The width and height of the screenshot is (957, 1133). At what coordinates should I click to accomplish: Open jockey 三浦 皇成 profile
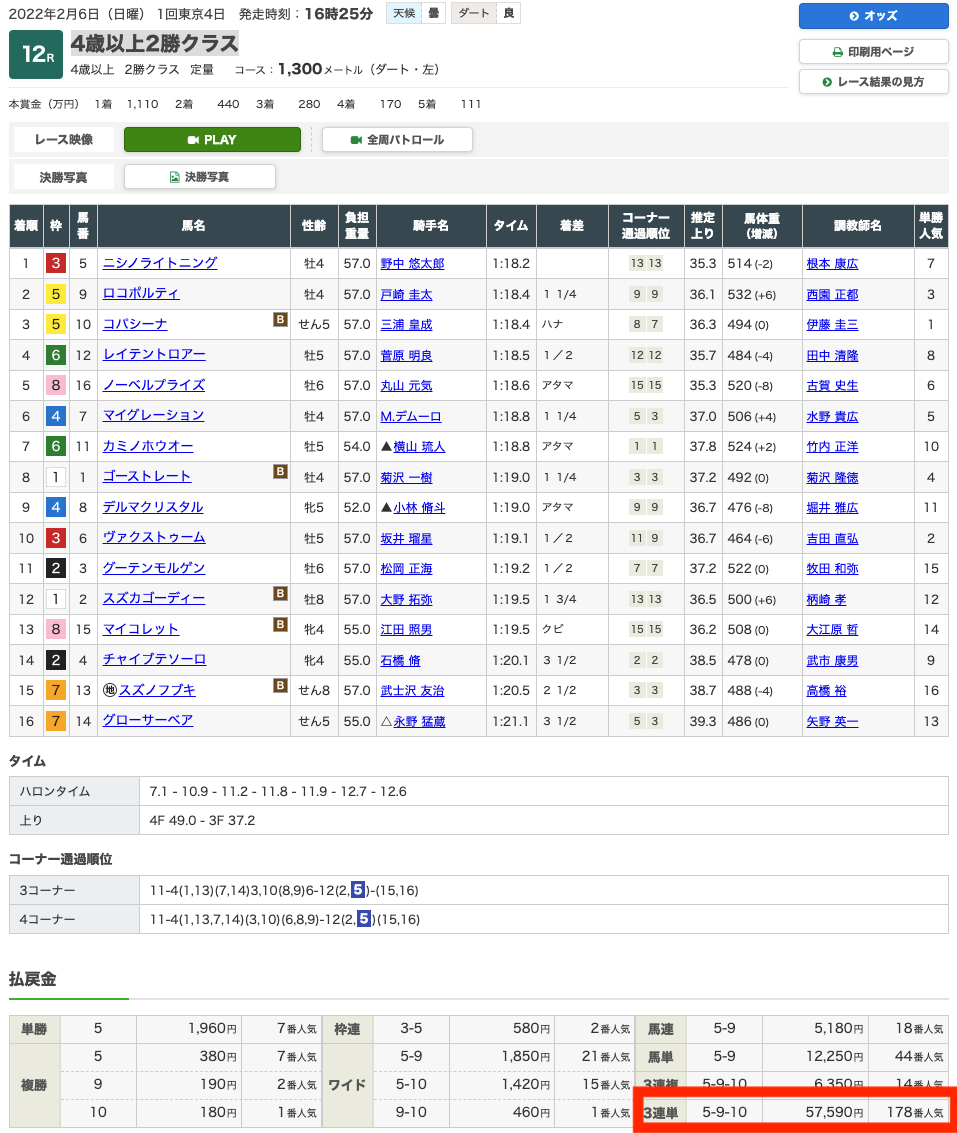point(406,324)
